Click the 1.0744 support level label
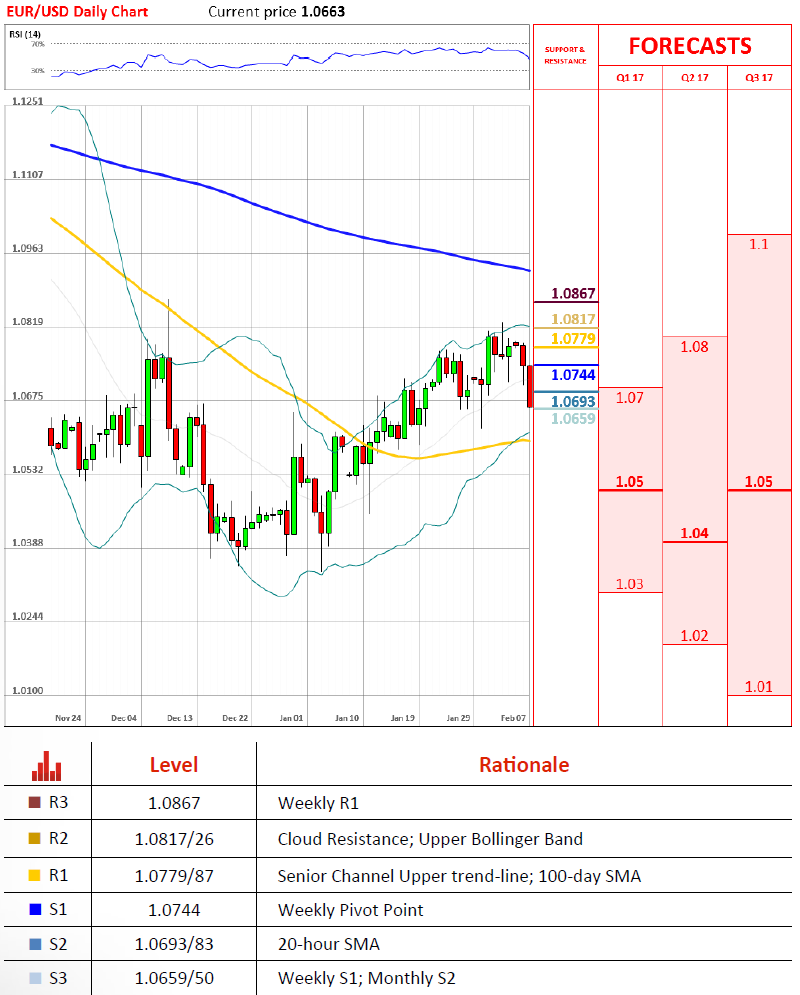The width and height of the screenshot is (800, 995). [573, 375]
